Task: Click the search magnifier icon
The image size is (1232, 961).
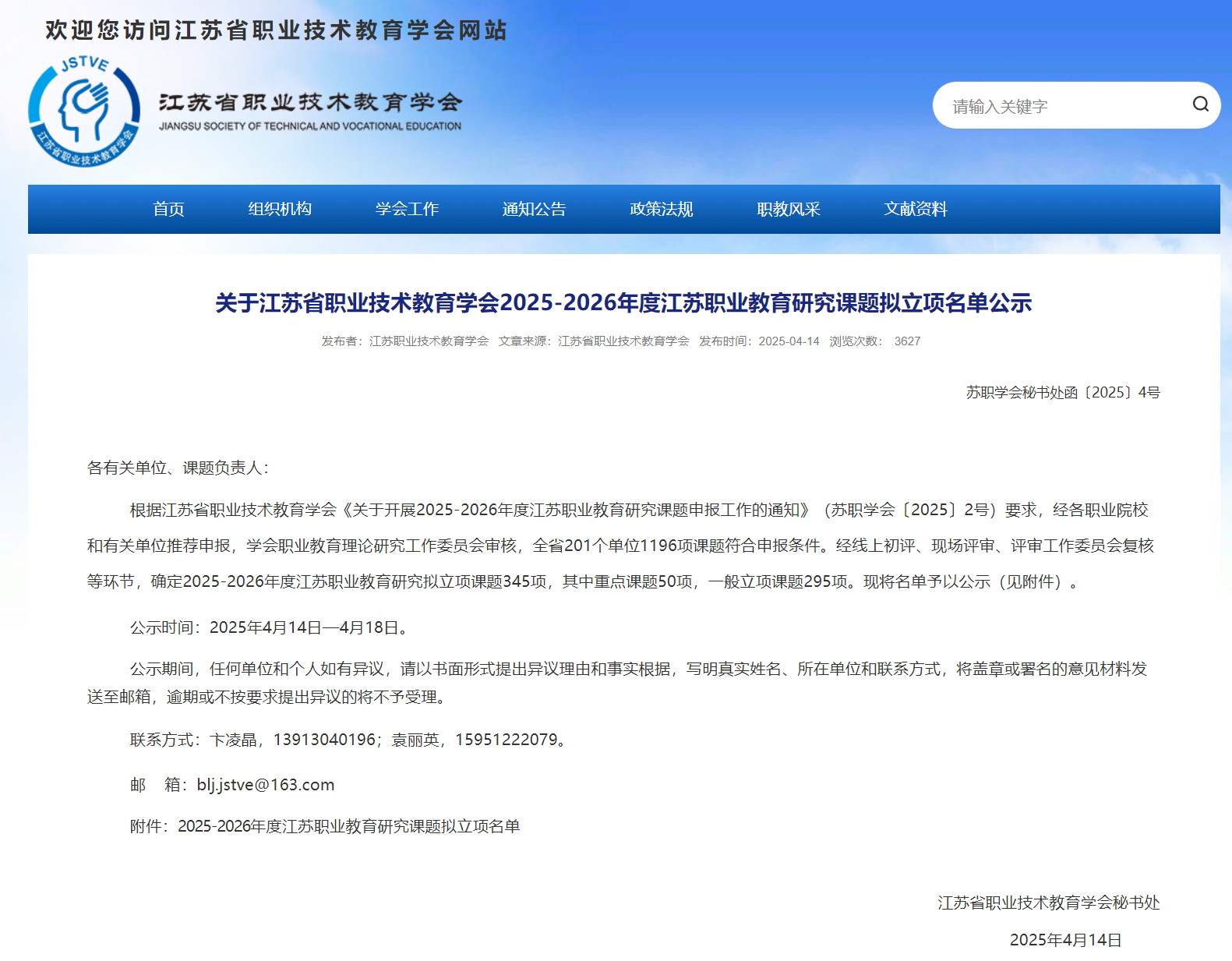Action: click(1200, 104)
